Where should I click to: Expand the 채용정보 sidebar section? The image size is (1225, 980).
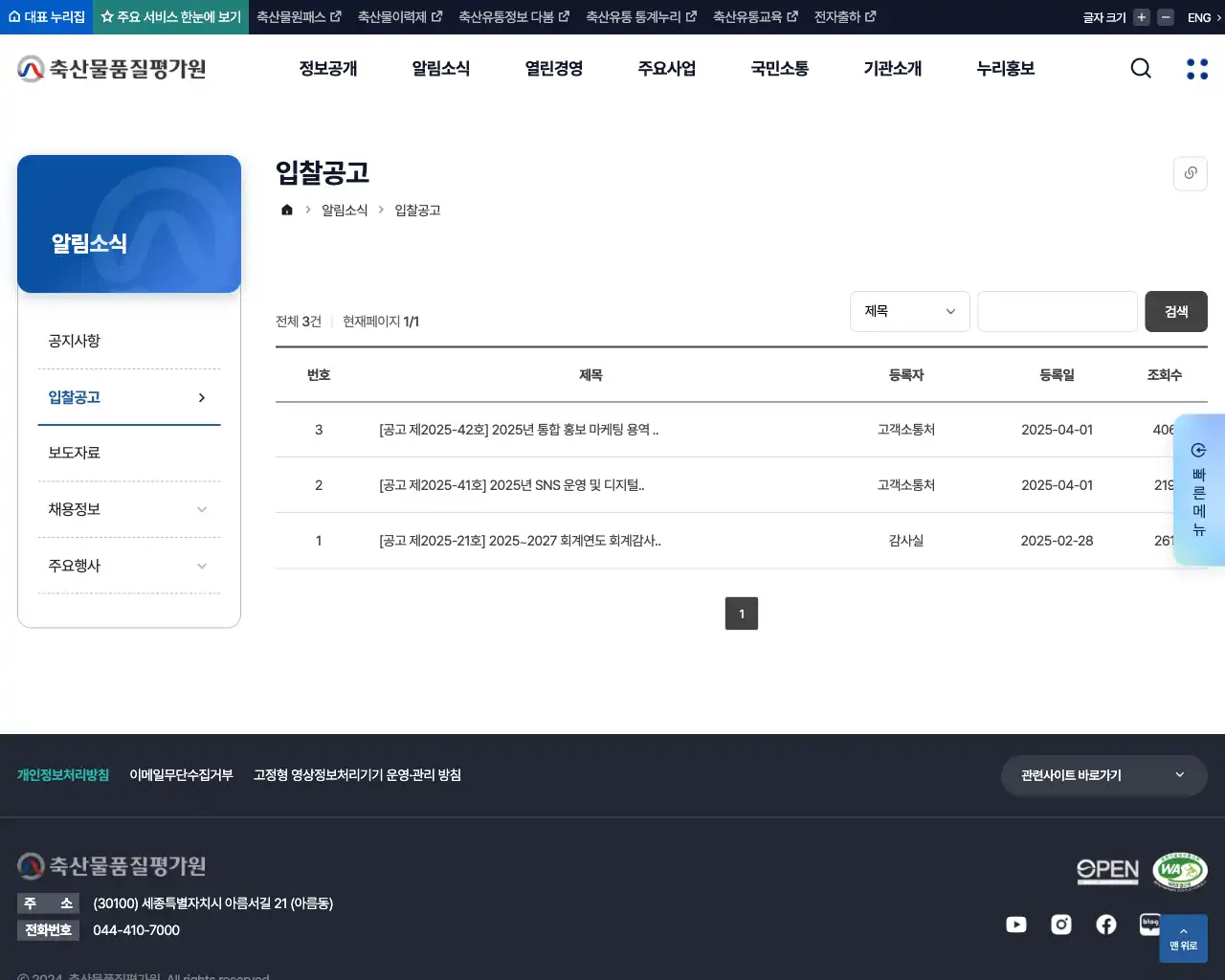click(128, 508)
